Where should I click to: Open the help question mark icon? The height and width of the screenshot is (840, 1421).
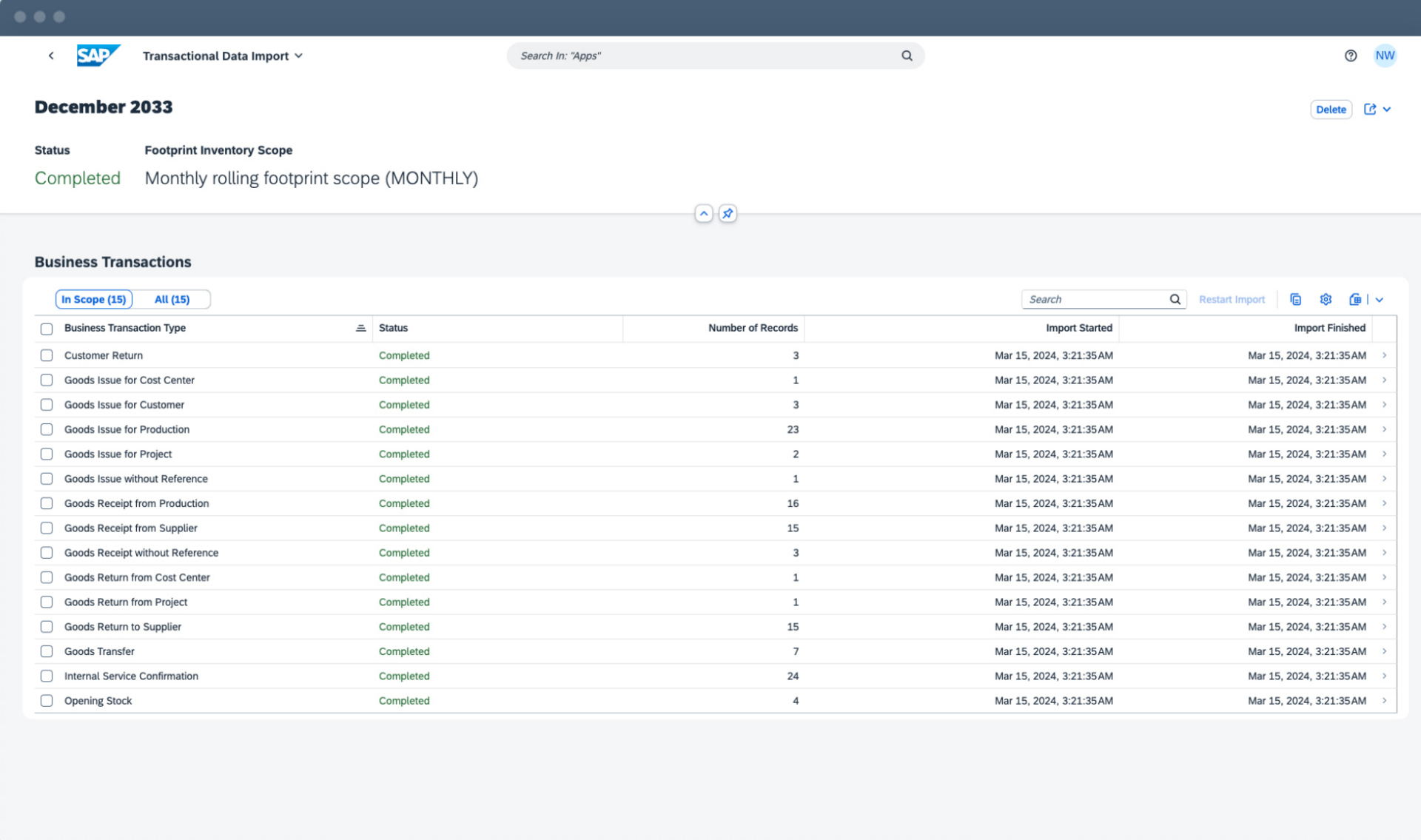tap(1351, 56)
